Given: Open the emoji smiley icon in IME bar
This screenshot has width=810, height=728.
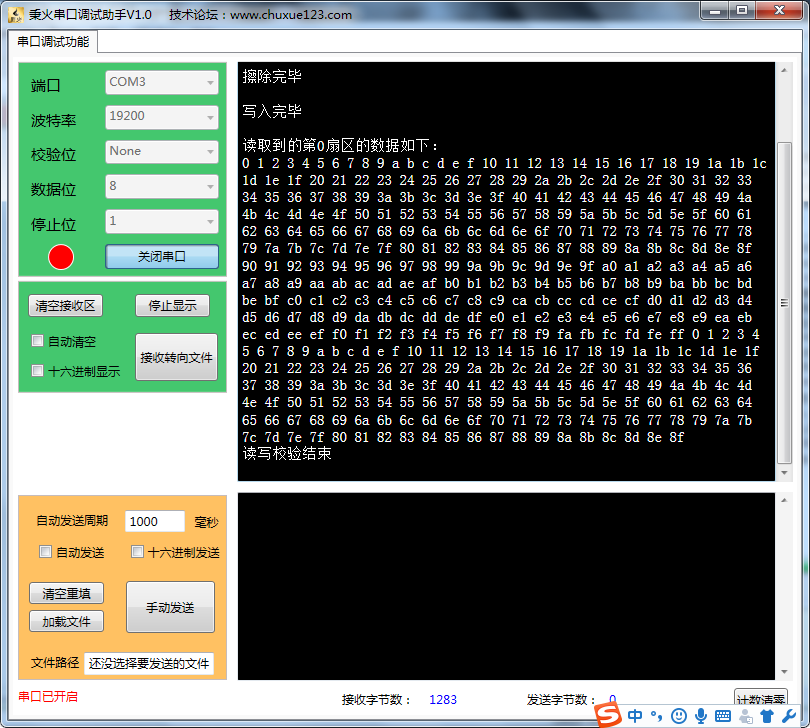Looking at the screenshot, I should pyautogui.click(x=679, y=716).
